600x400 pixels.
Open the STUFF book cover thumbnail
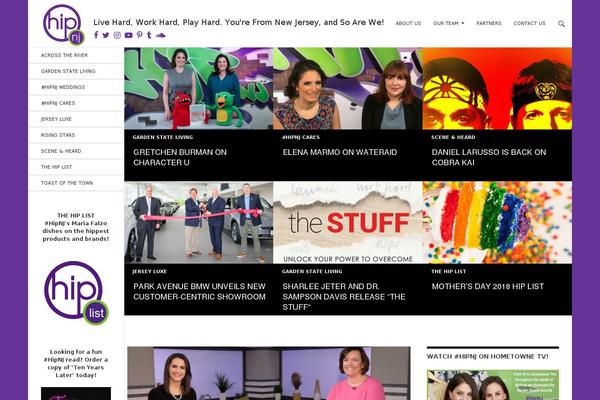click(348, 222)
